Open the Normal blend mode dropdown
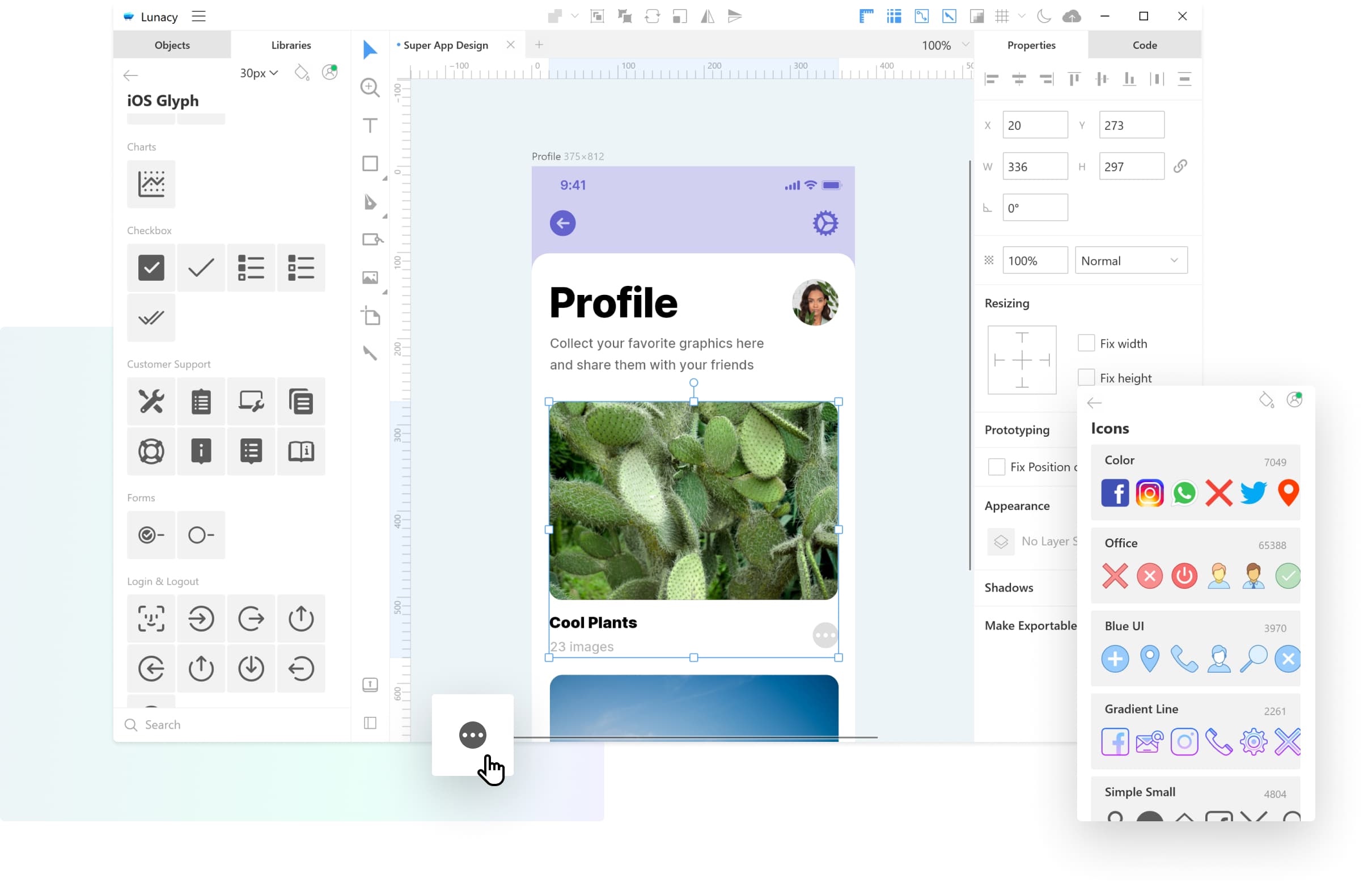Viewport: 1372px width, 895px height. [1130, 261]
